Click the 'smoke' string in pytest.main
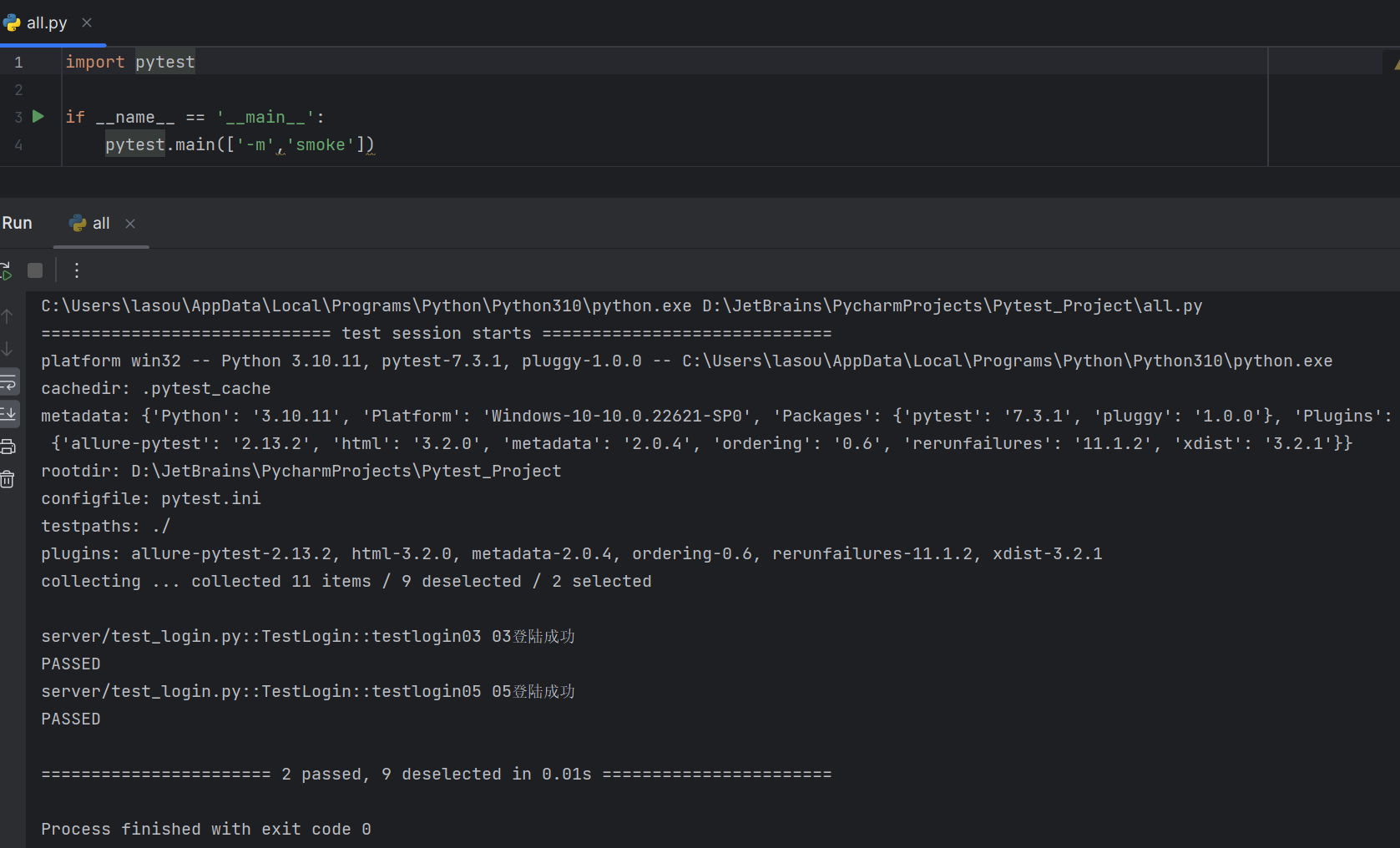1400x848 pixels. click(320, 145)
